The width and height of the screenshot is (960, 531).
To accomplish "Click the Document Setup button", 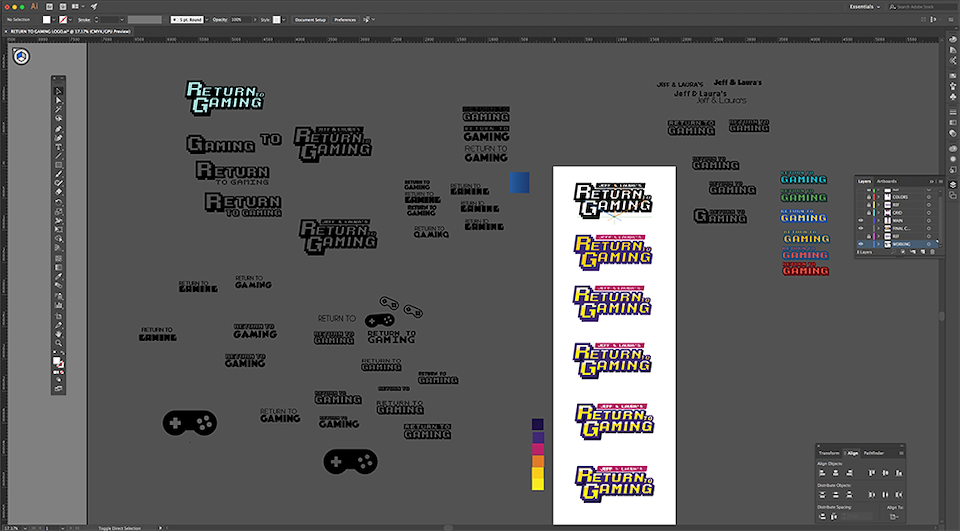I will (x=309, y=19).
